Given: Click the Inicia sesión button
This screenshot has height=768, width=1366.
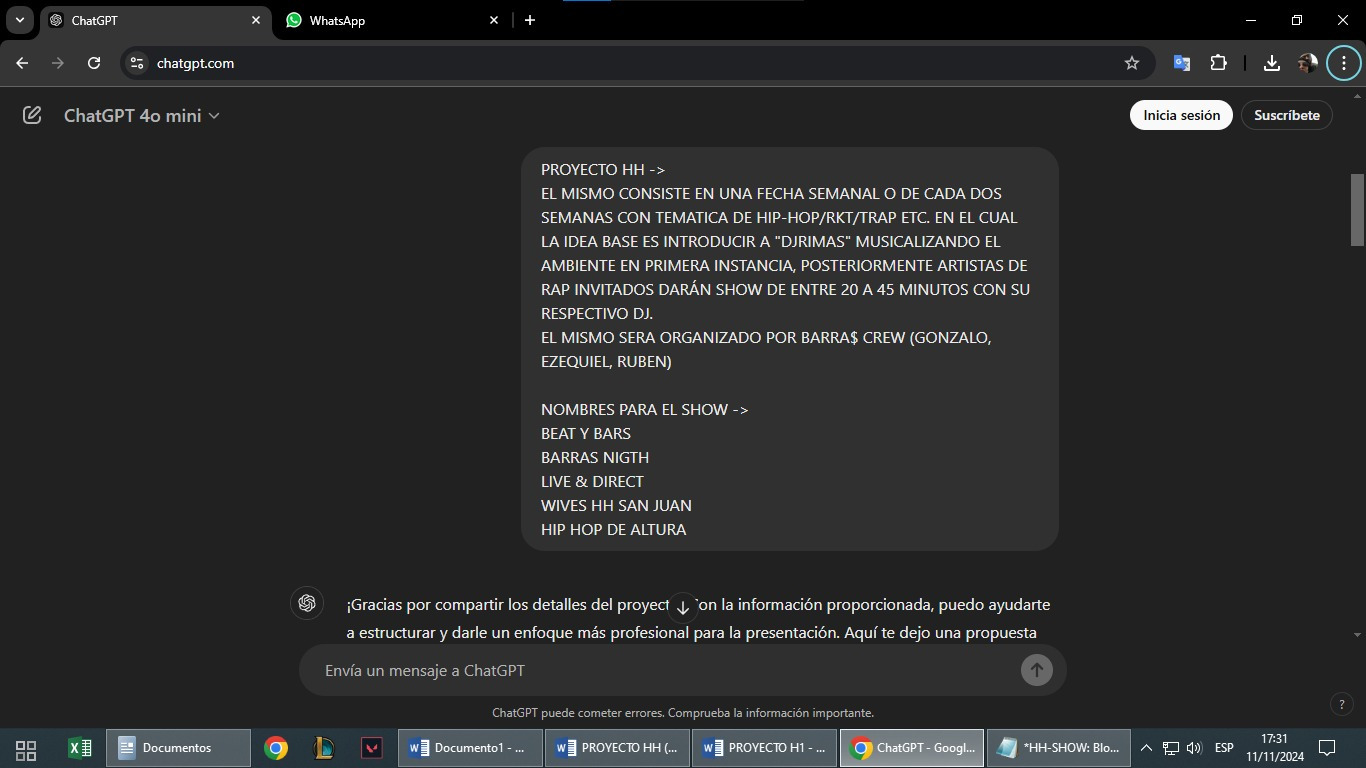Looking at the screenshot, I should click(x=1181, y=115).
